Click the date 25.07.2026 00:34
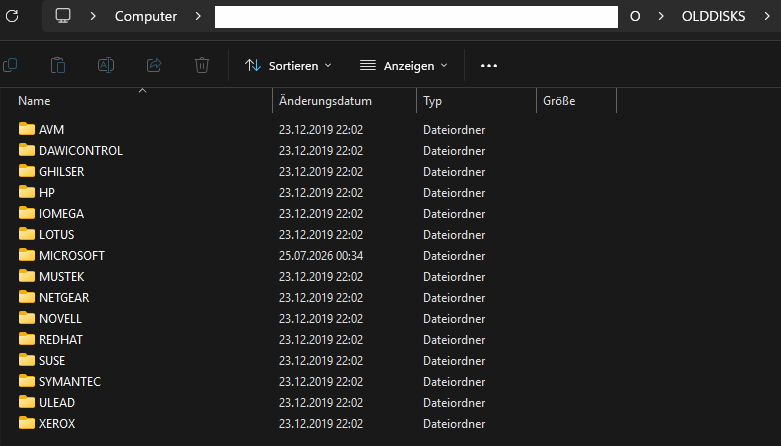The height and width of the screenshot is (446, 781). 321,256
